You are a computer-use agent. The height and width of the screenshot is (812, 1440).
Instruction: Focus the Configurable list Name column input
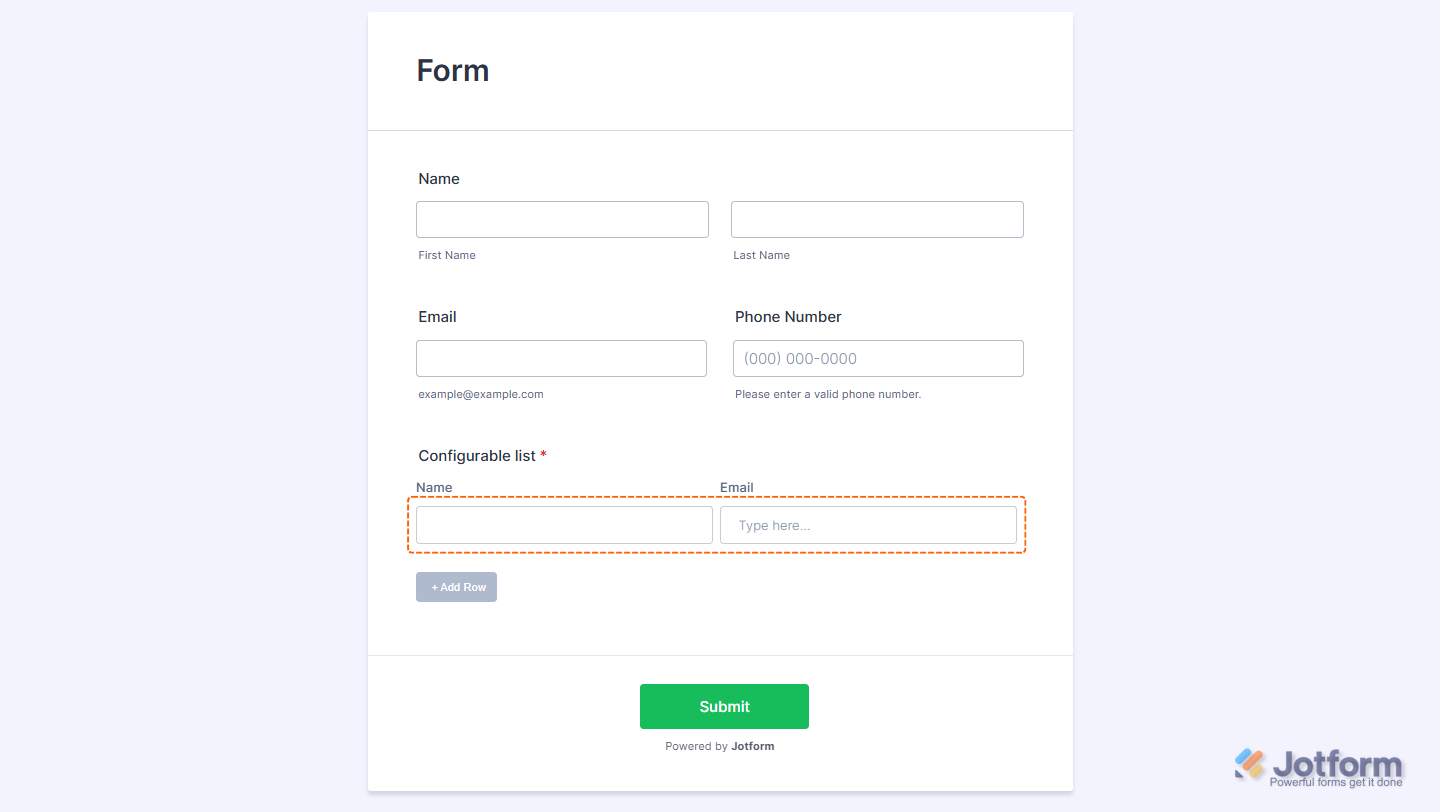tap(564, 525)
